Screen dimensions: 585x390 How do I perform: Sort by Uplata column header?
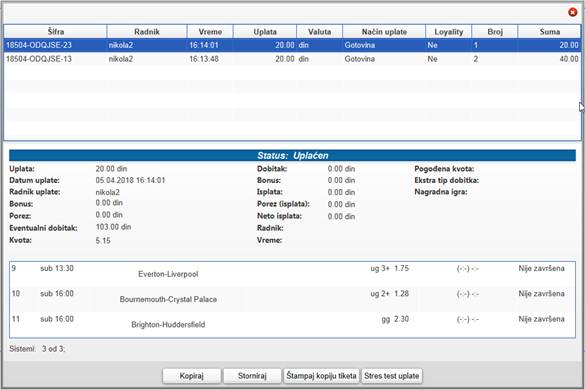tap(265, 32)
